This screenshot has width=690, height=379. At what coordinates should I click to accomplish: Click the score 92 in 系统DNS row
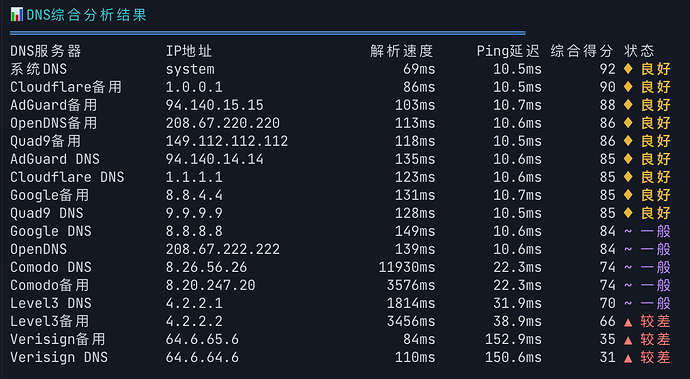(x=608, y=69)
